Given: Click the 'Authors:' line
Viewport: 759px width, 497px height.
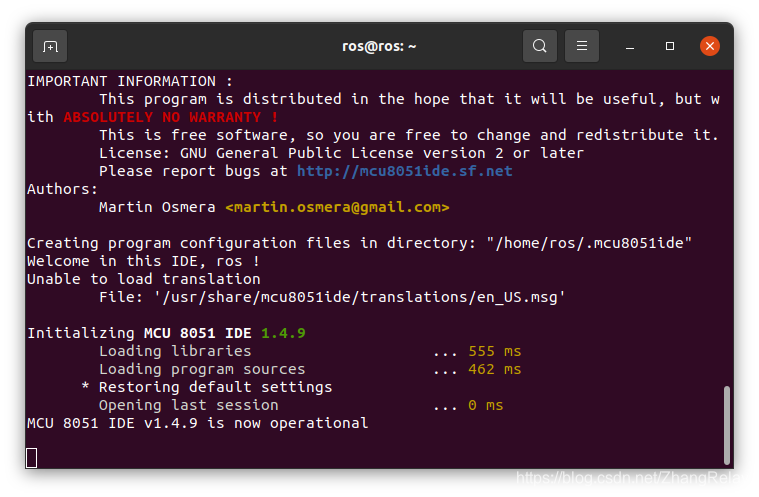Looking at the screenshot, I should tap(62, 189).
